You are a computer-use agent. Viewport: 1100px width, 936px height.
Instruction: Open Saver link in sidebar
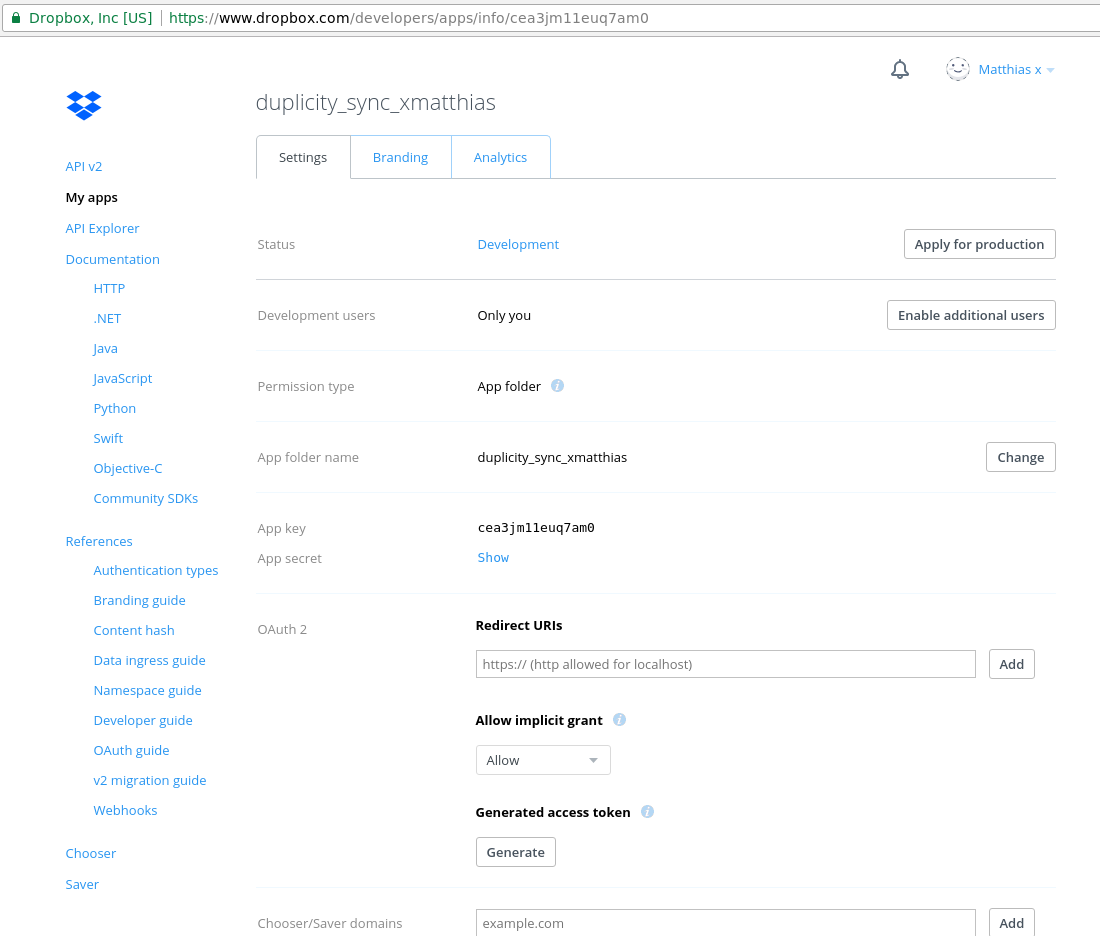click(x=82, y=884)
